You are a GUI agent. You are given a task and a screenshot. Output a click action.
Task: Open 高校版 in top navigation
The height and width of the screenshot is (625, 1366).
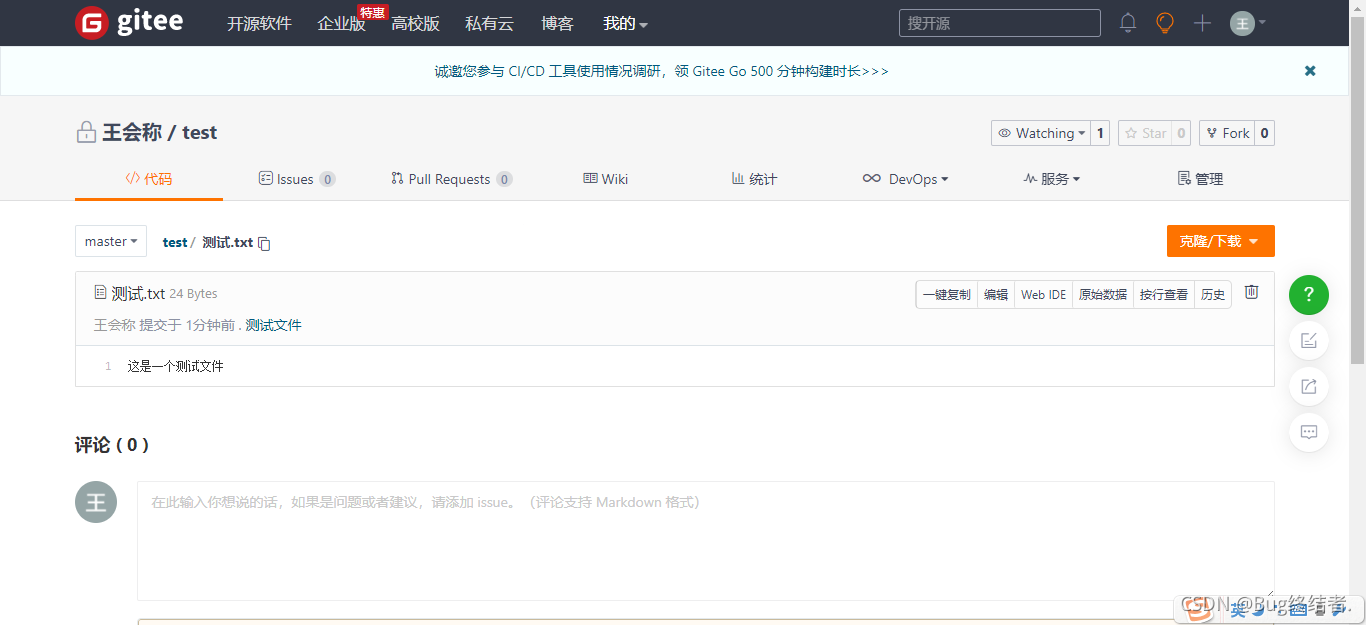416,23
